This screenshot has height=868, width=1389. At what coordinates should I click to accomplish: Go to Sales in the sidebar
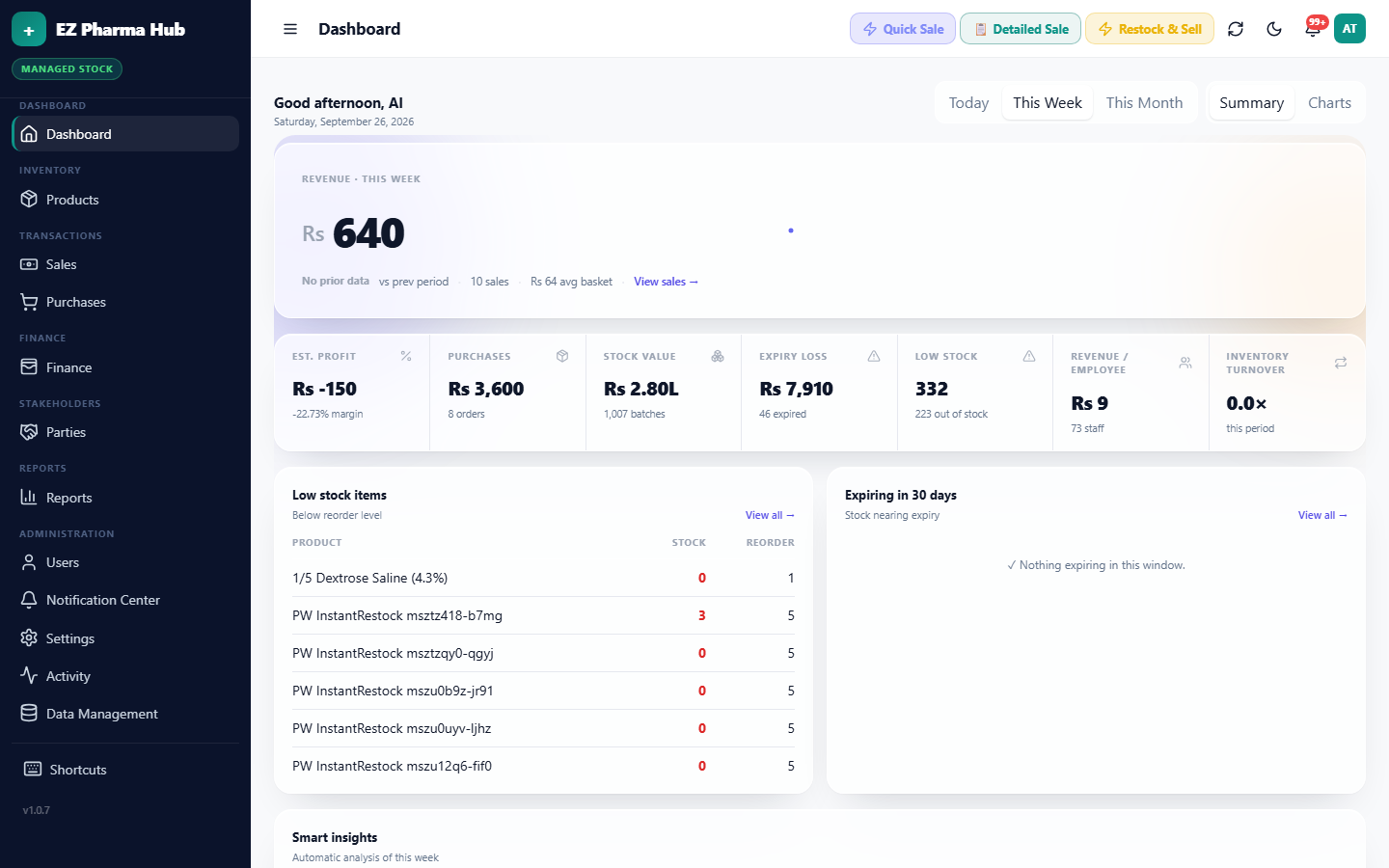(125, 264)
